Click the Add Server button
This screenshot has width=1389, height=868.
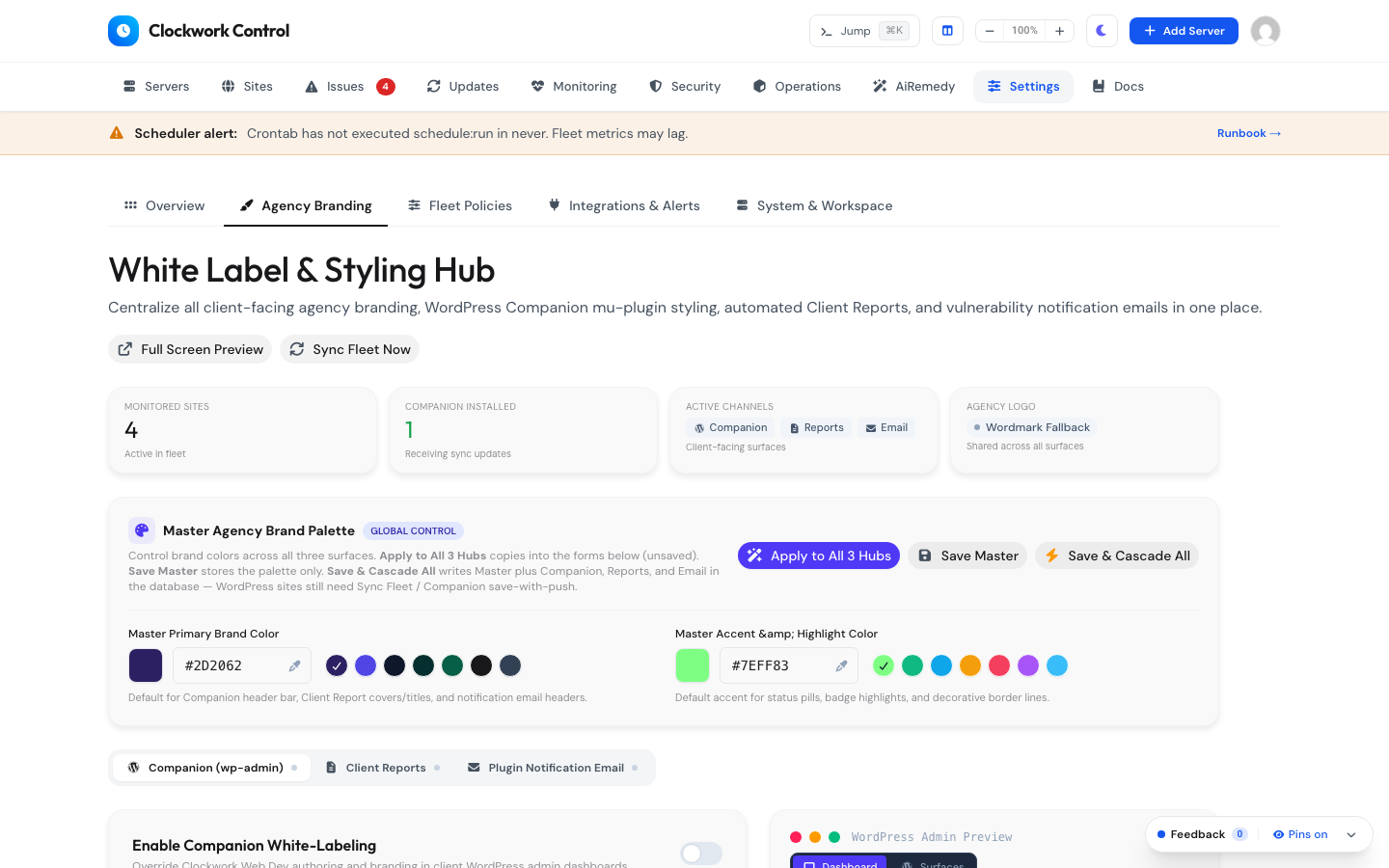click(x=1184, y=31)
